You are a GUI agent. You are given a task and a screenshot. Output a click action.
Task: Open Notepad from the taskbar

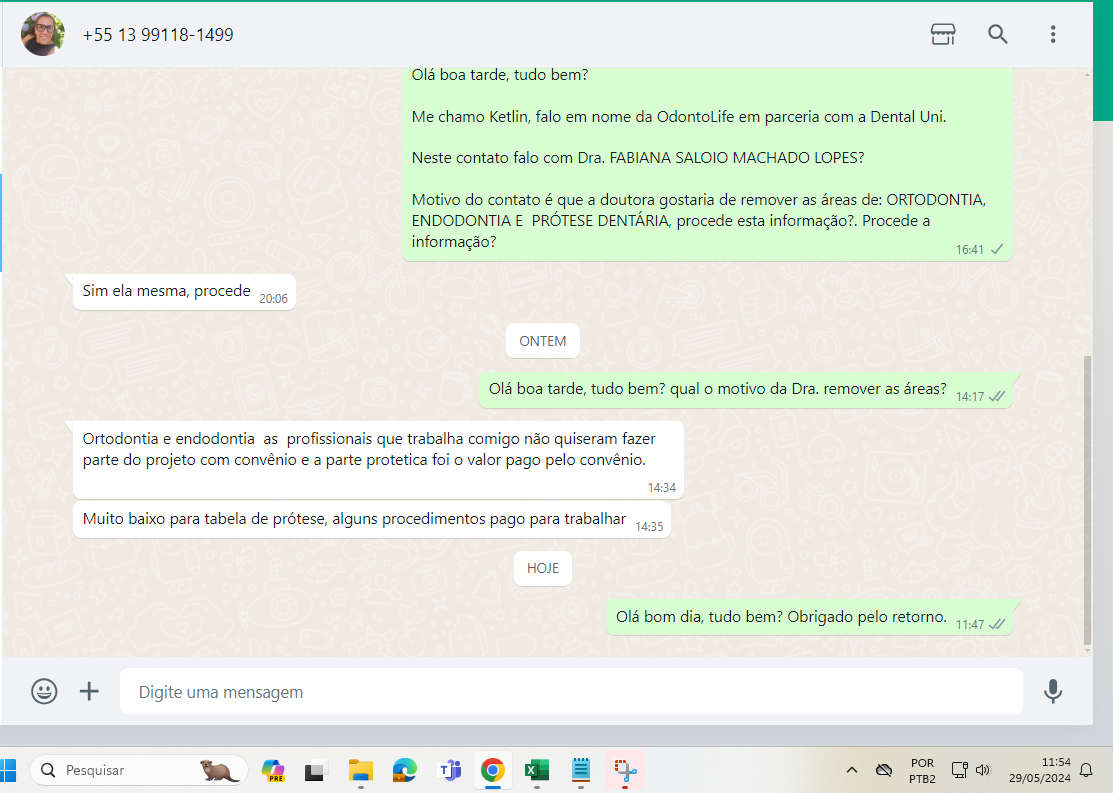(581, 770)
